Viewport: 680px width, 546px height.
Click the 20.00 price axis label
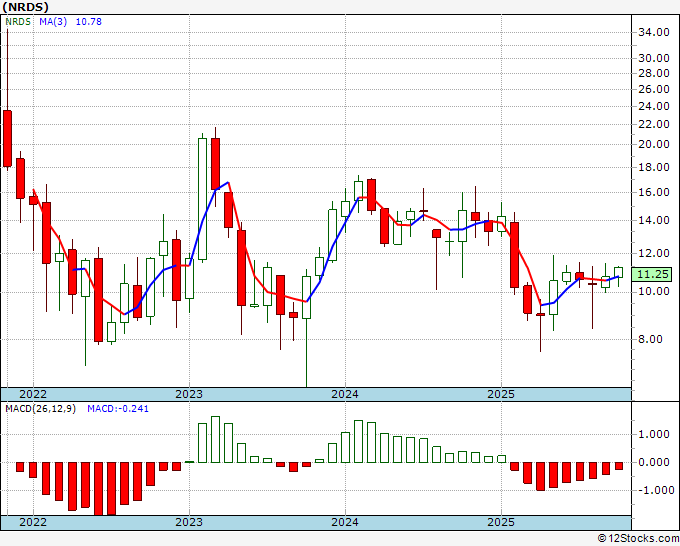tap(654, 144)
